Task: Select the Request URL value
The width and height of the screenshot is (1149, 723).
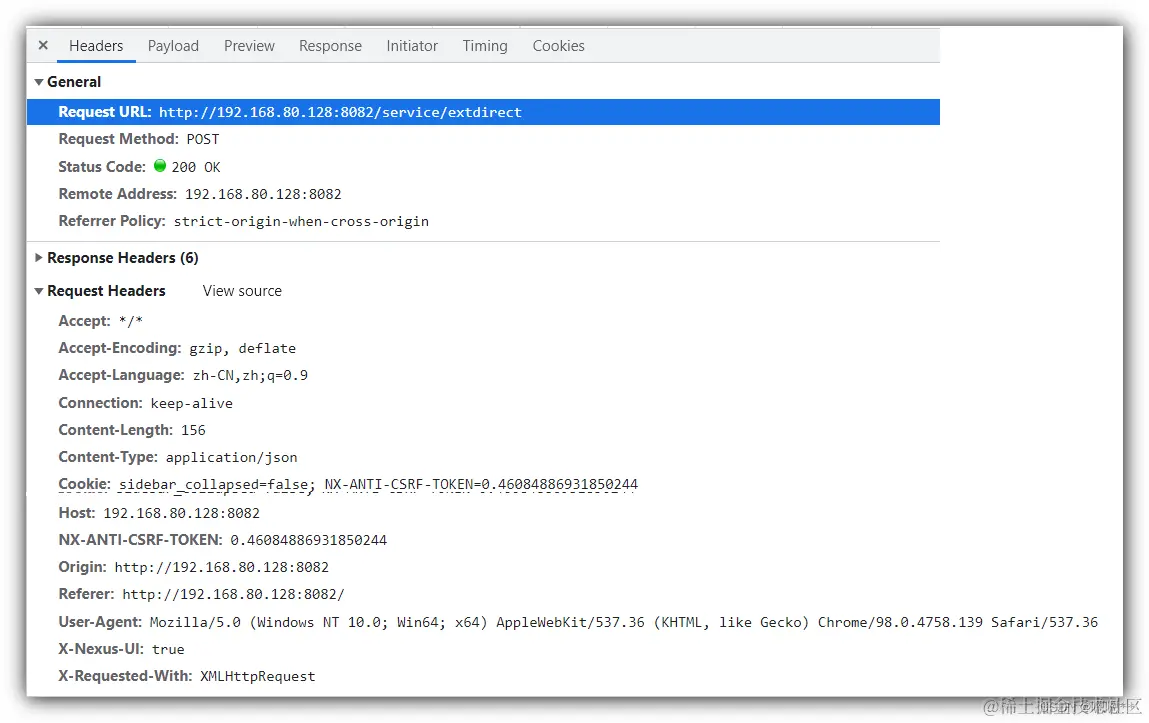Action: tap(340, 112)
